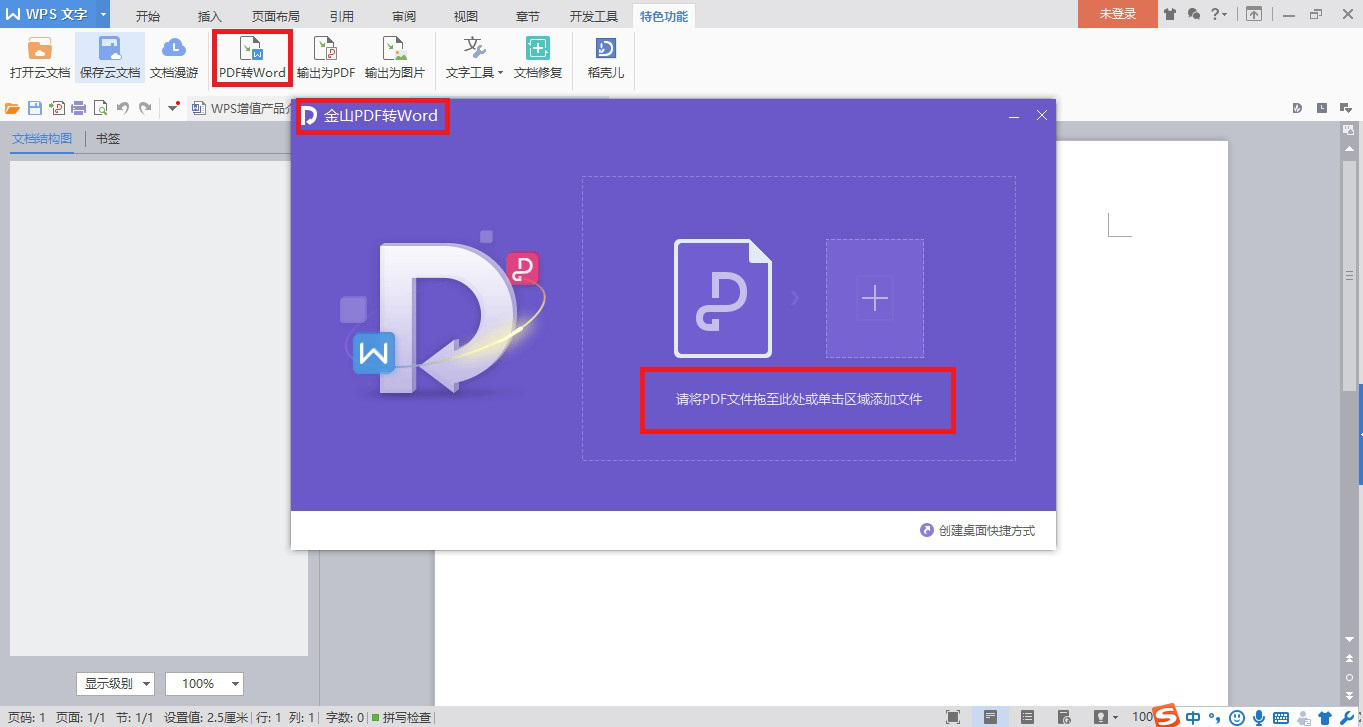
Task: Click the PDF转Word ribbon icon
Action: (252, 57)
